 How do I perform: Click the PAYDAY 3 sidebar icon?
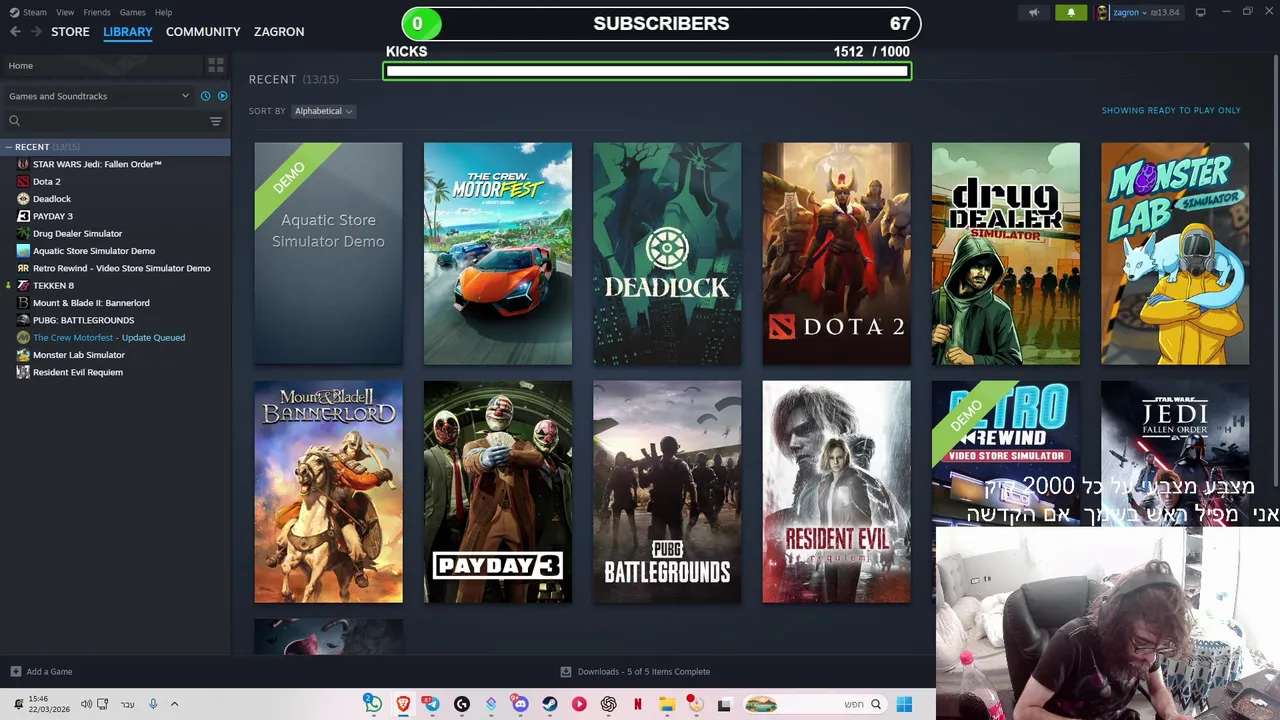[23, 216]
